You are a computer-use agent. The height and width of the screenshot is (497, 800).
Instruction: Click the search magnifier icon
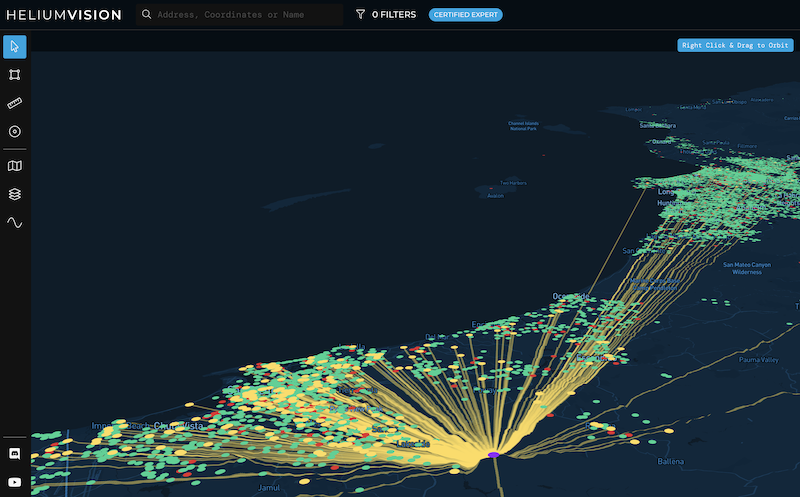pyautogui.click(x=147, y=15)
